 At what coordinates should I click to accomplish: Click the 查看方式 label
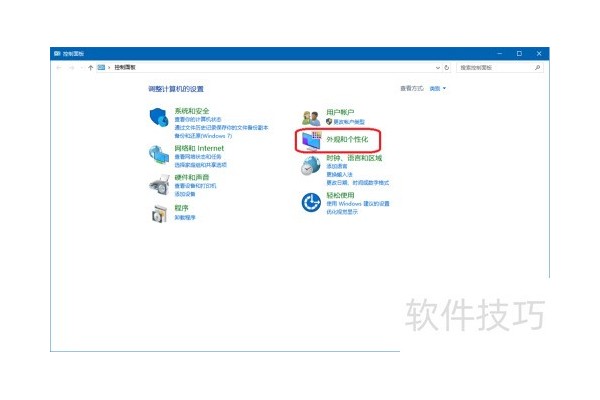coord(412,88)
